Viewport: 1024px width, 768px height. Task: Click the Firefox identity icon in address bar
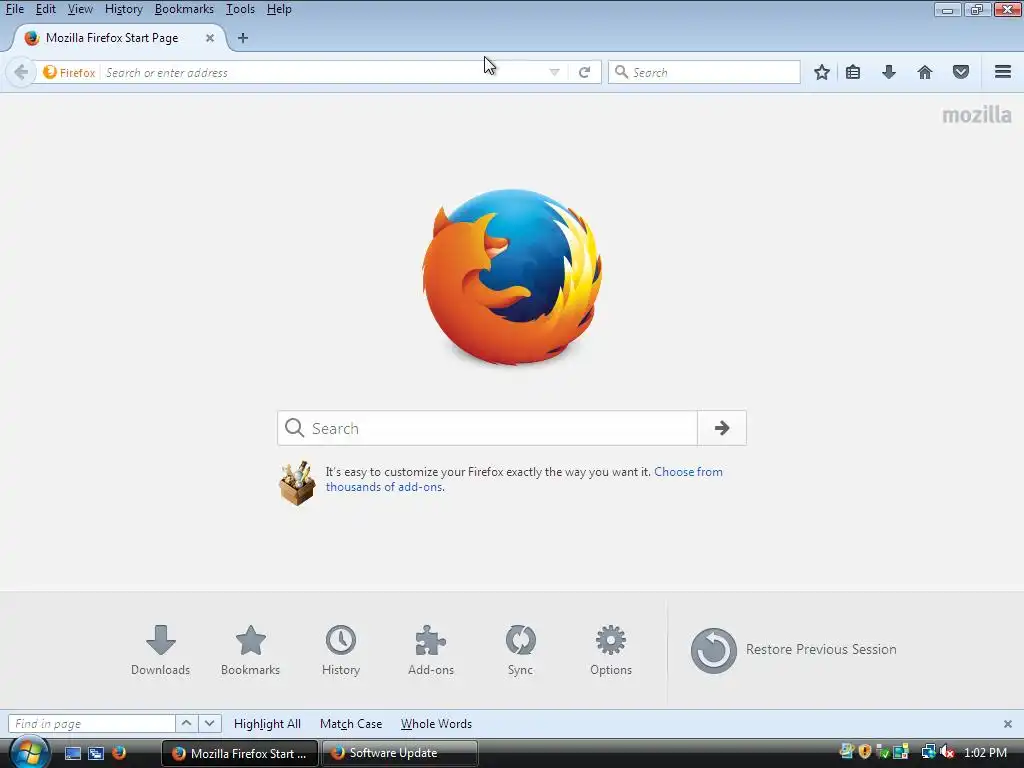(x=50, y=72)
